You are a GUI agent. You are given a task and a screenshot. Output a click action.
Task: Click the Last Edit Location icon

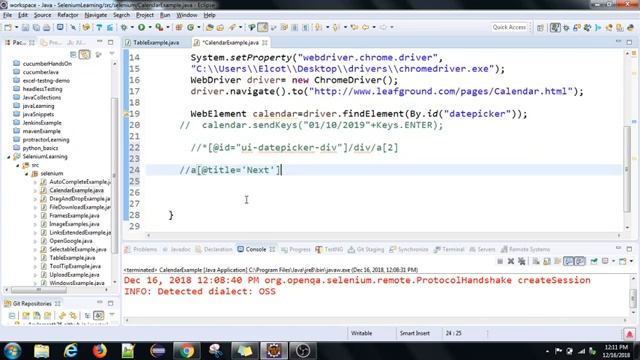pos(354,27)
